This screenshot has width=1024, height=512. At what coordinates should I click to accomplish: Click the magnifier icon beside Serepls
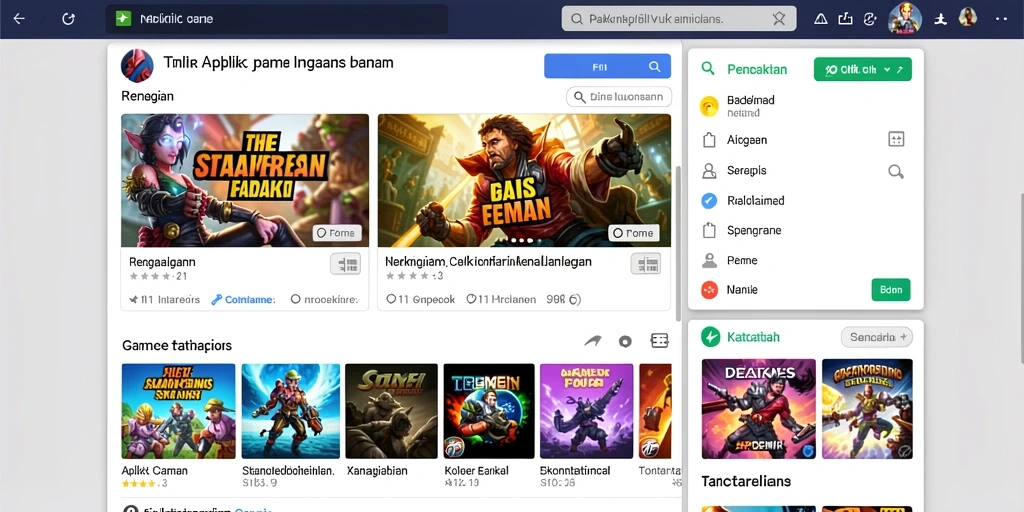[896, 171]
